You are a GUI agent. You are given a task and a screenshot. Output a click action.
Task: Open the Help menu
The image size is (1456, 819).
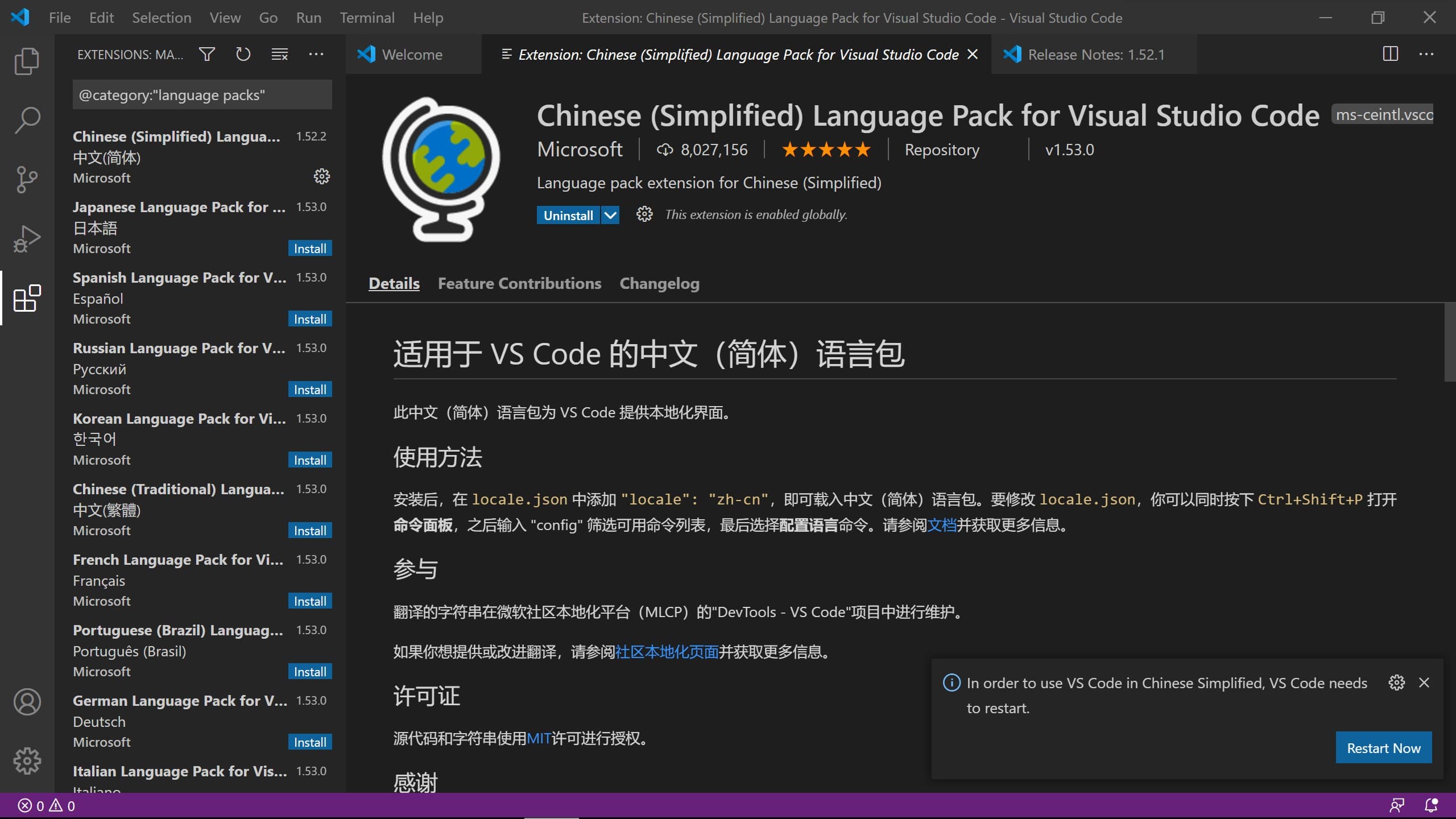coord(428,18)
